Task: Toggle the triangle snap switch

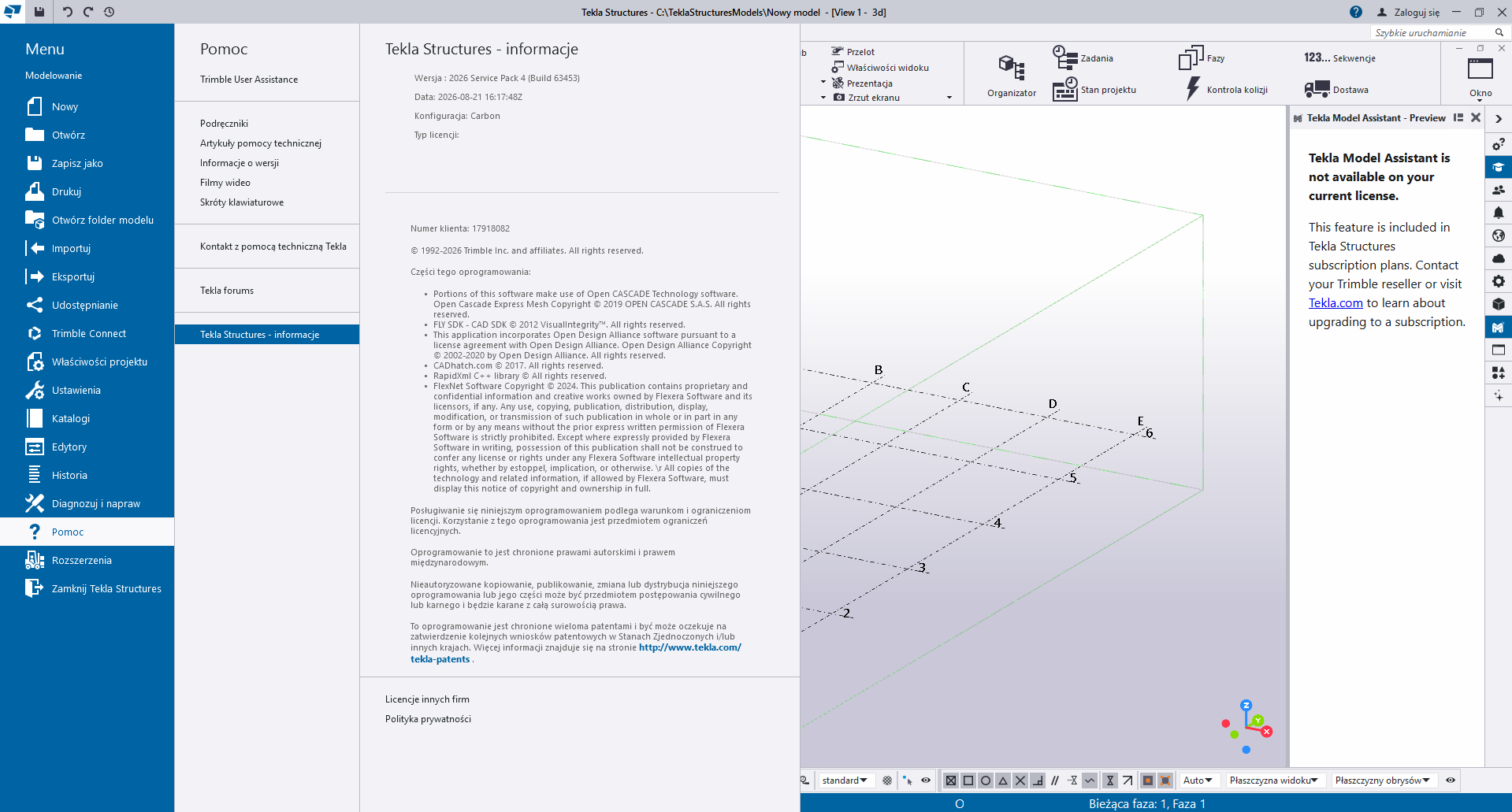Action: point(1003,780)
